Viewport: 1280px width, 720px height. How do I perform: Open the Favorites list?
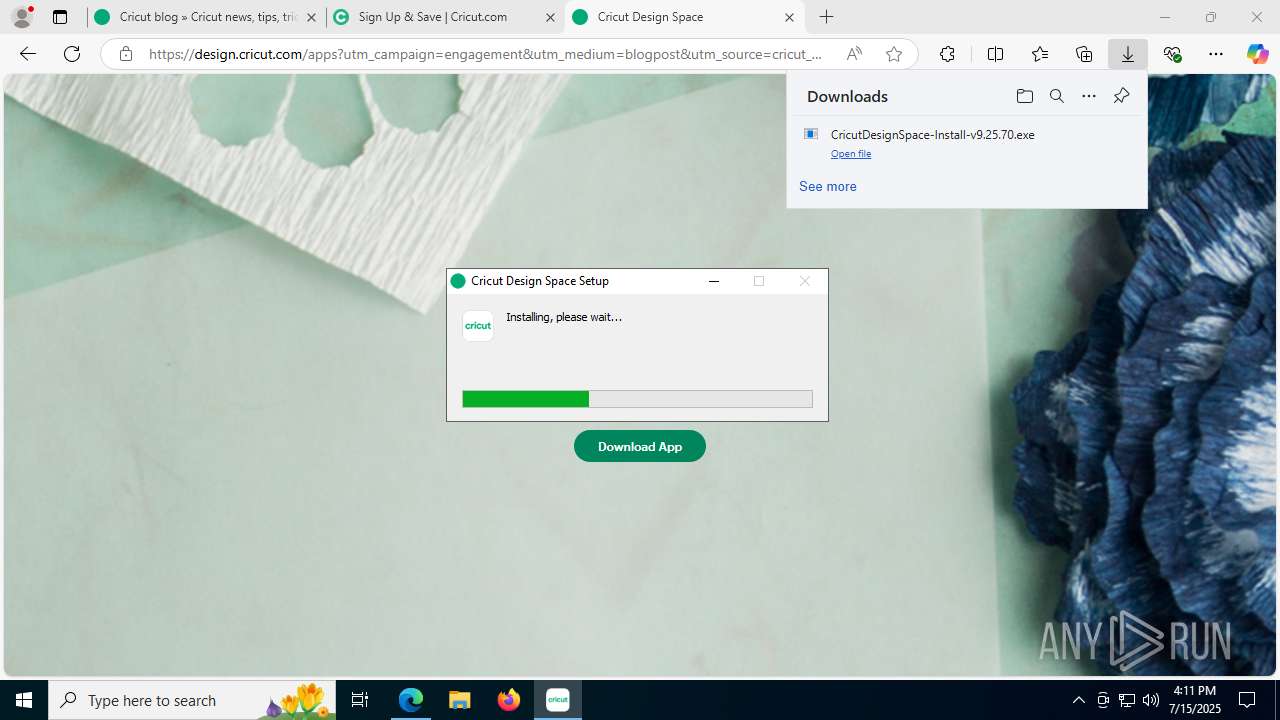(1040, 54)
